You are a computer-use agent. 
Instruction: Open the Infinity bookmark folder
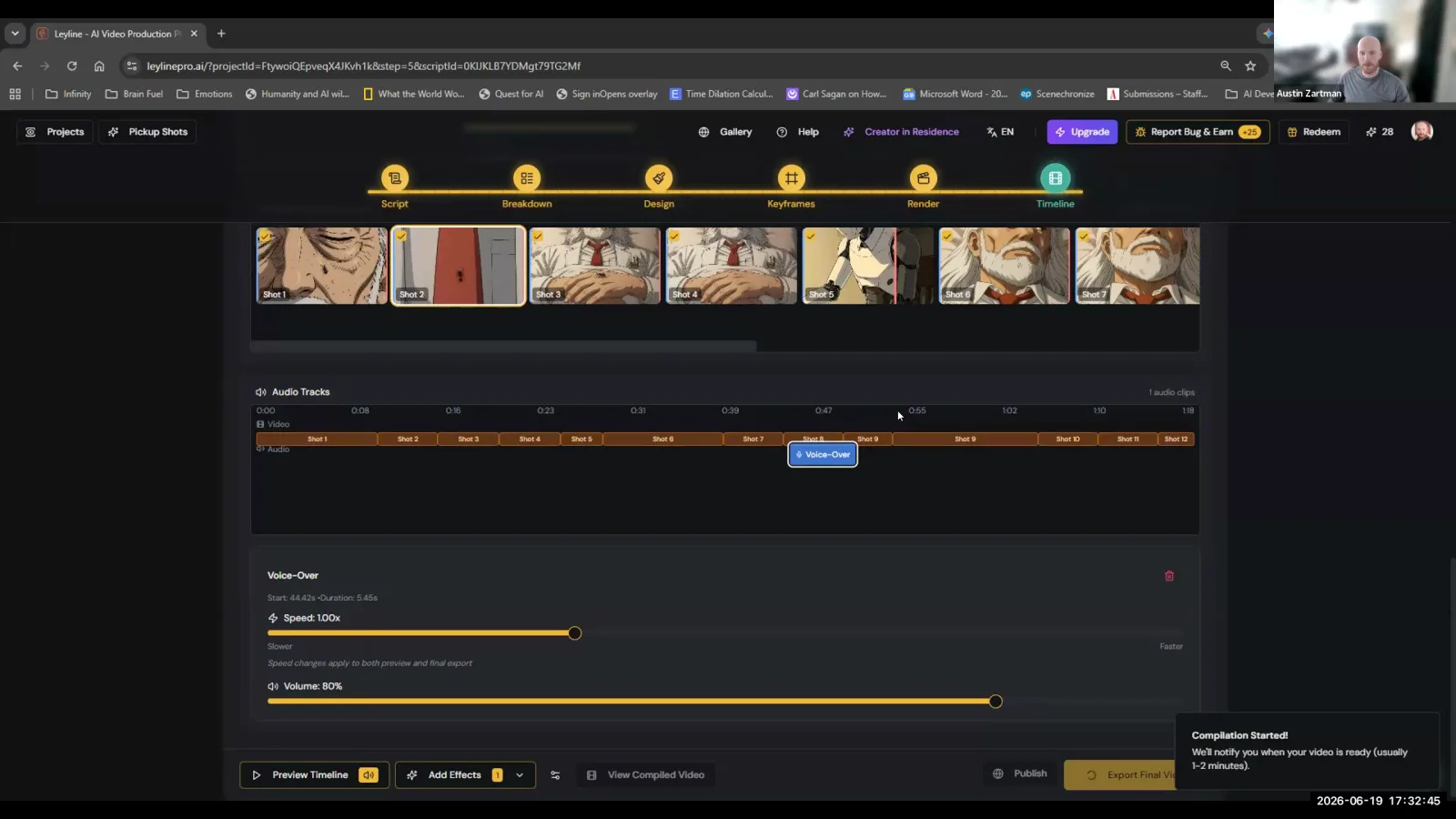[68, 94]
